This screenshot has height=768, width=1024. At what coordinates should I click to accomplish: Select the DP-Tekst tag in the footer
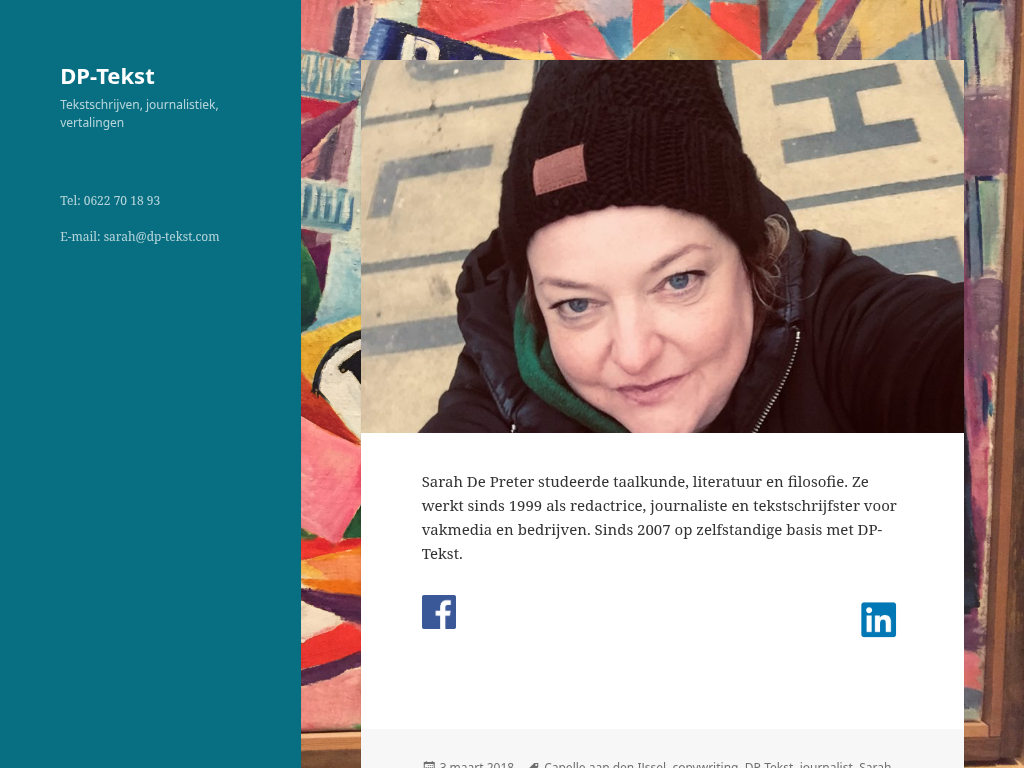[x=769, y=765]
